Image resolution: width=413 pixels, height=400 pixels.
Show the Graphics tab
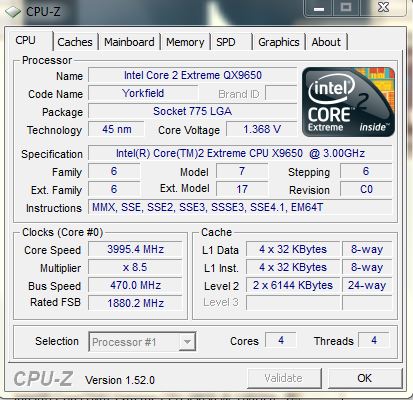click(279, 42)
